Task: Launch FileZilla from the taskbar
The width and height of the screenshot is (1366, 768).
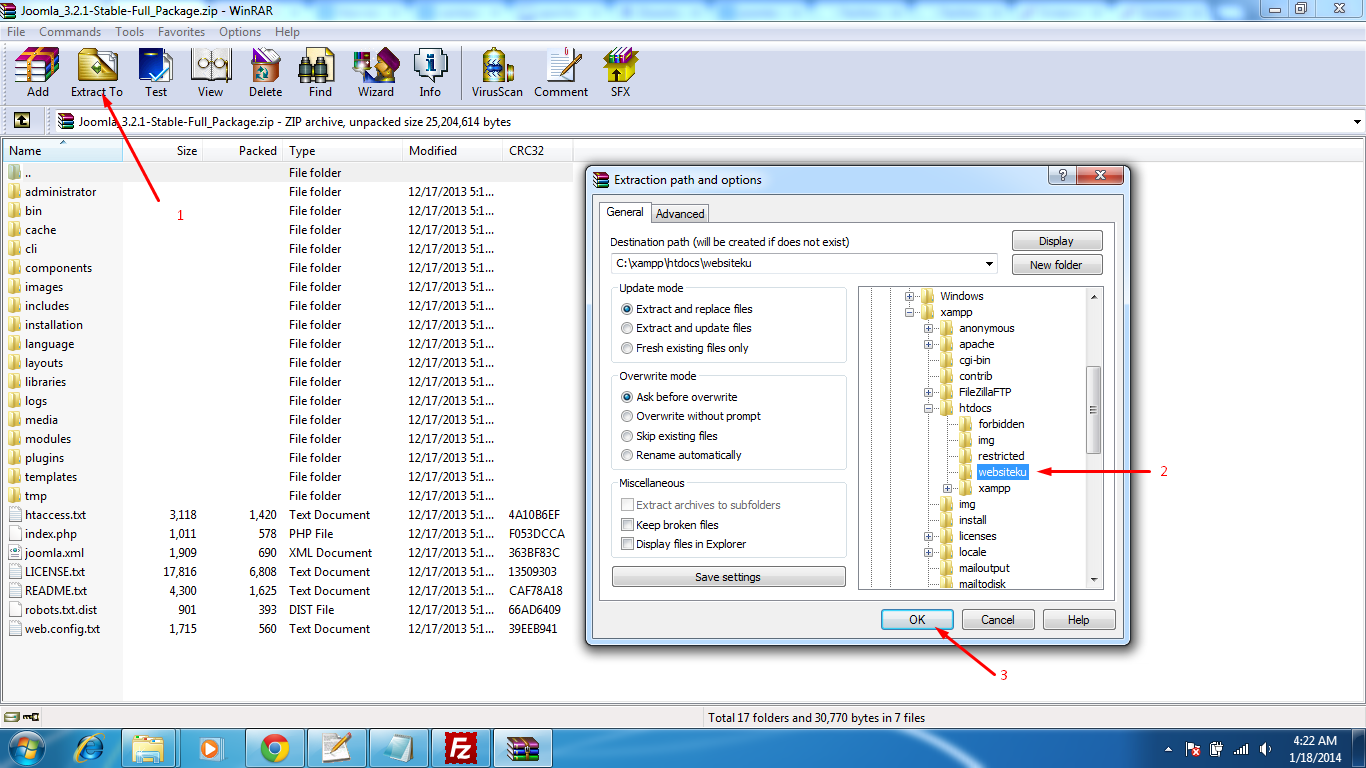Action: point(460,748)
